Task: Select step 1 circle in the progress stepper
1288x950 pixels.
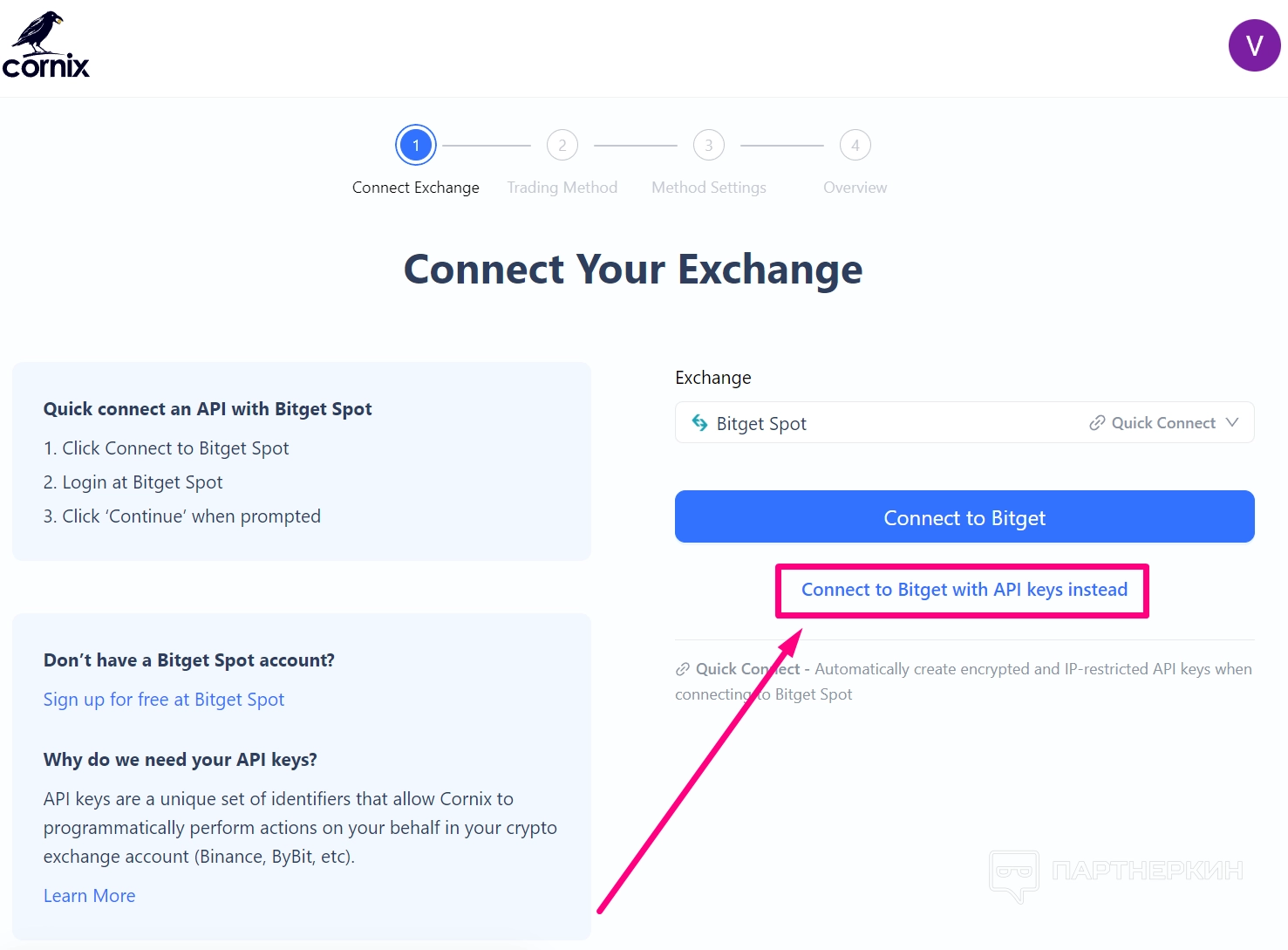Action: tap(416, 146)
